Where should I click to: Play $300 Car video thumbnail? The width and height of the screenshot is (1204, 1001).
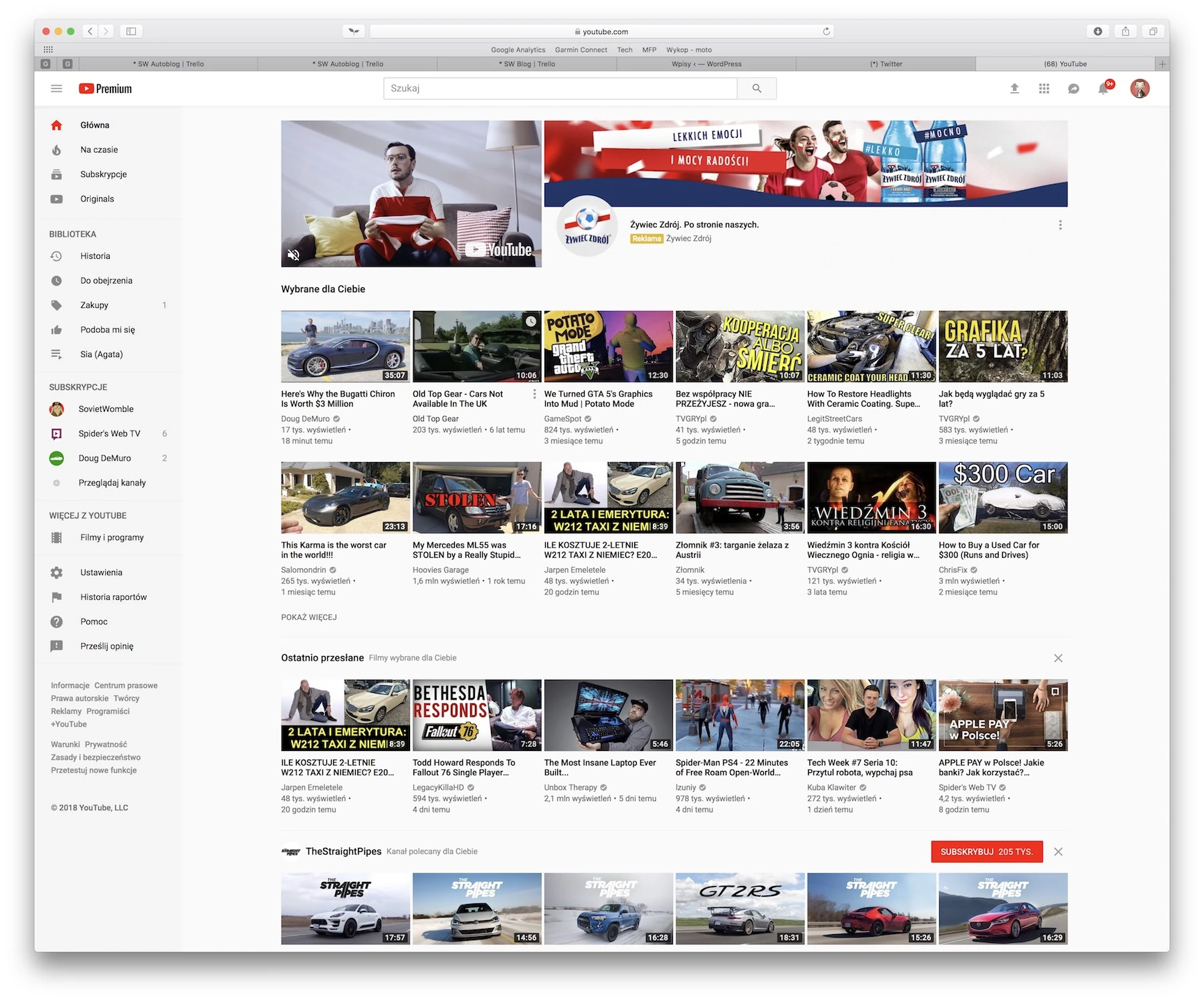point(1003,497)
